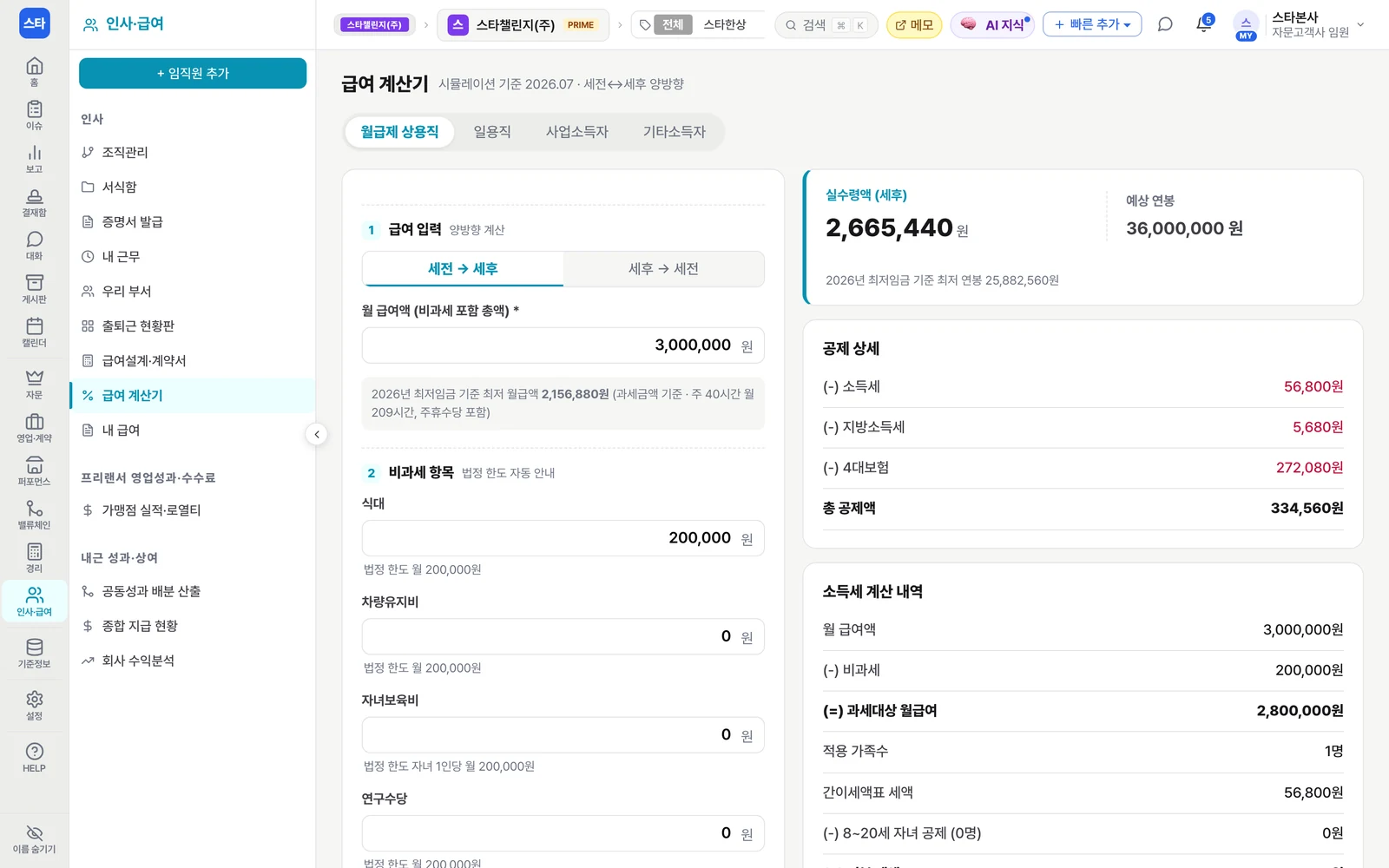Open the AI 지식 button

[x=994, y=24]
